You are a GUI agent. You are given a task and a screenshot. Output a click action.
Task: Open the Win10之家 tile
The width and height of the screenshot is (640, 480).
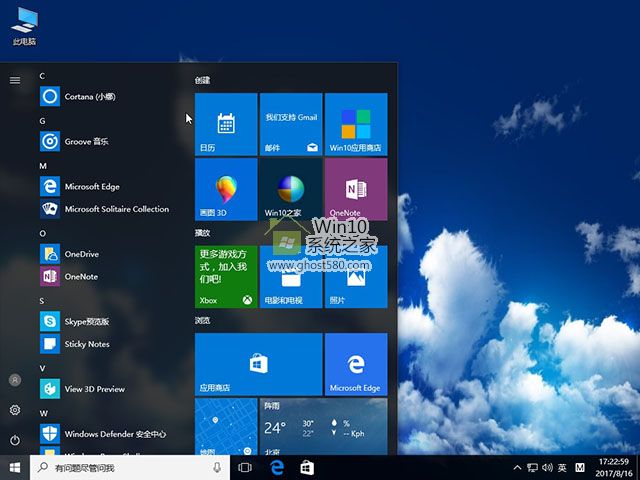291,189
